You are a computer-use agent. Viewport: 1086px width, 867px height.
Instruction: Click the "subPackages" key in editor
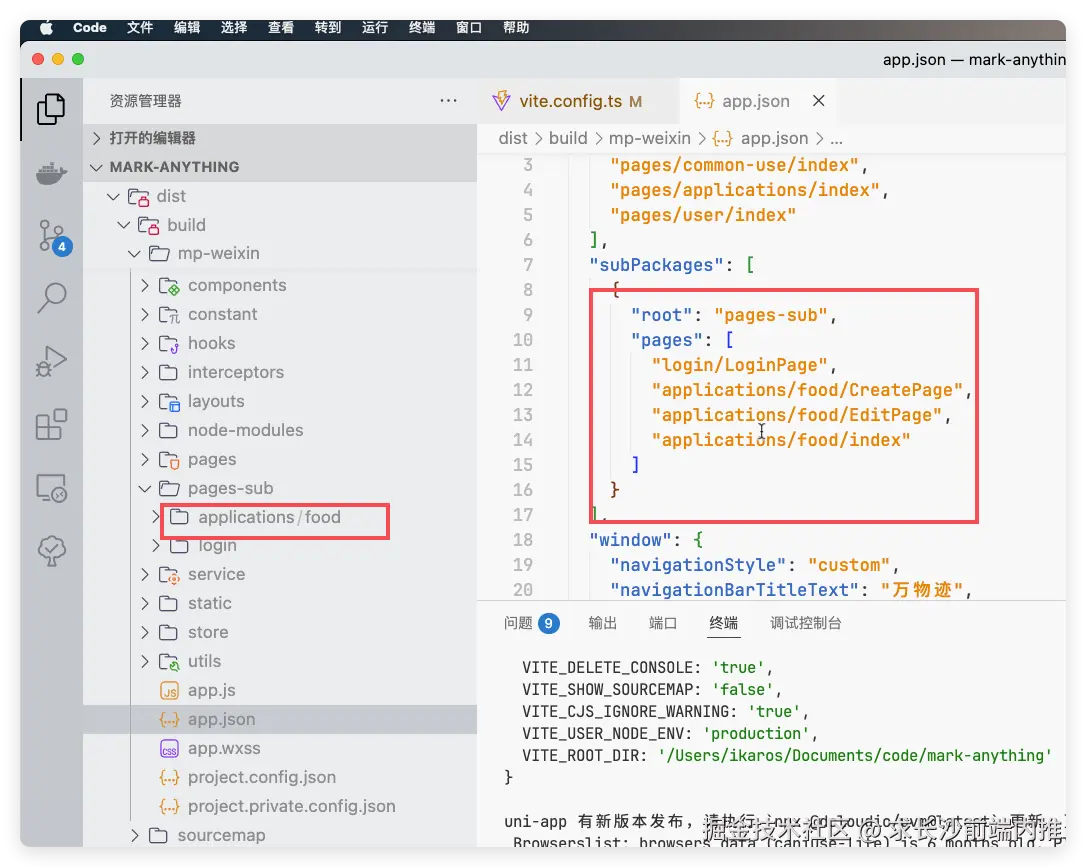pos(656,265)
